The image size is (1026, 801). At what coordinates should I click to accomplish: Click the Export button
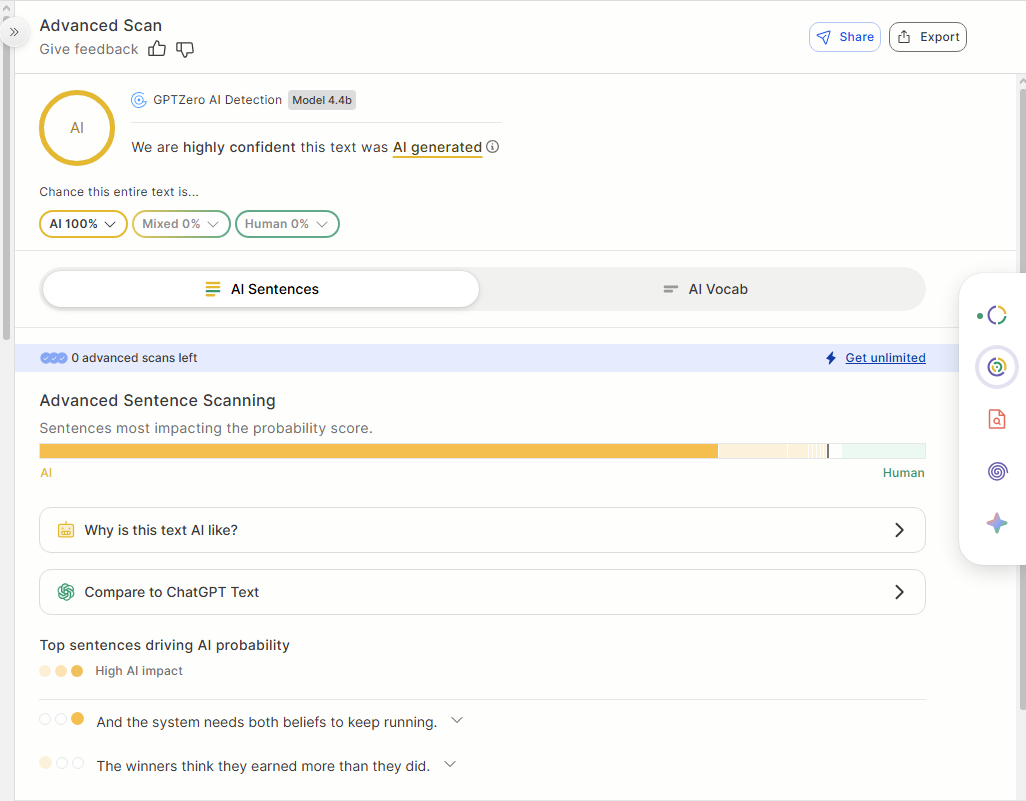(x=928, y=37)
